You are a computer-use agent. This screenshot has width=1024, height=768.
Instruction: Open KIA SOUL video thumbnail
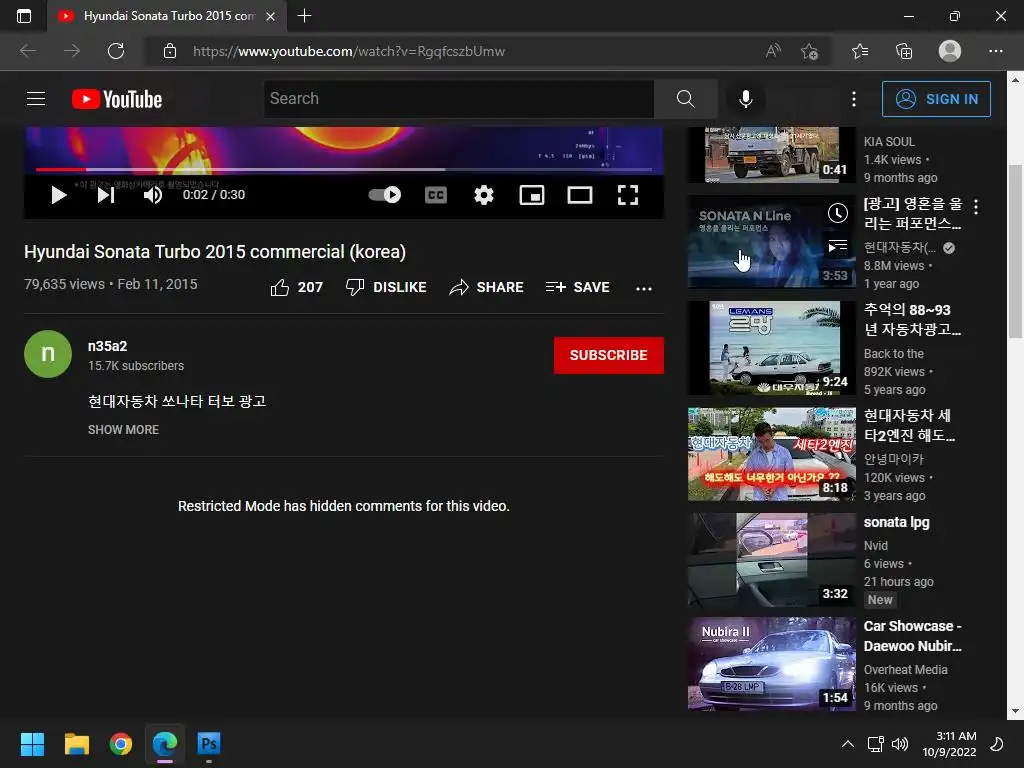tap(772, 155)
